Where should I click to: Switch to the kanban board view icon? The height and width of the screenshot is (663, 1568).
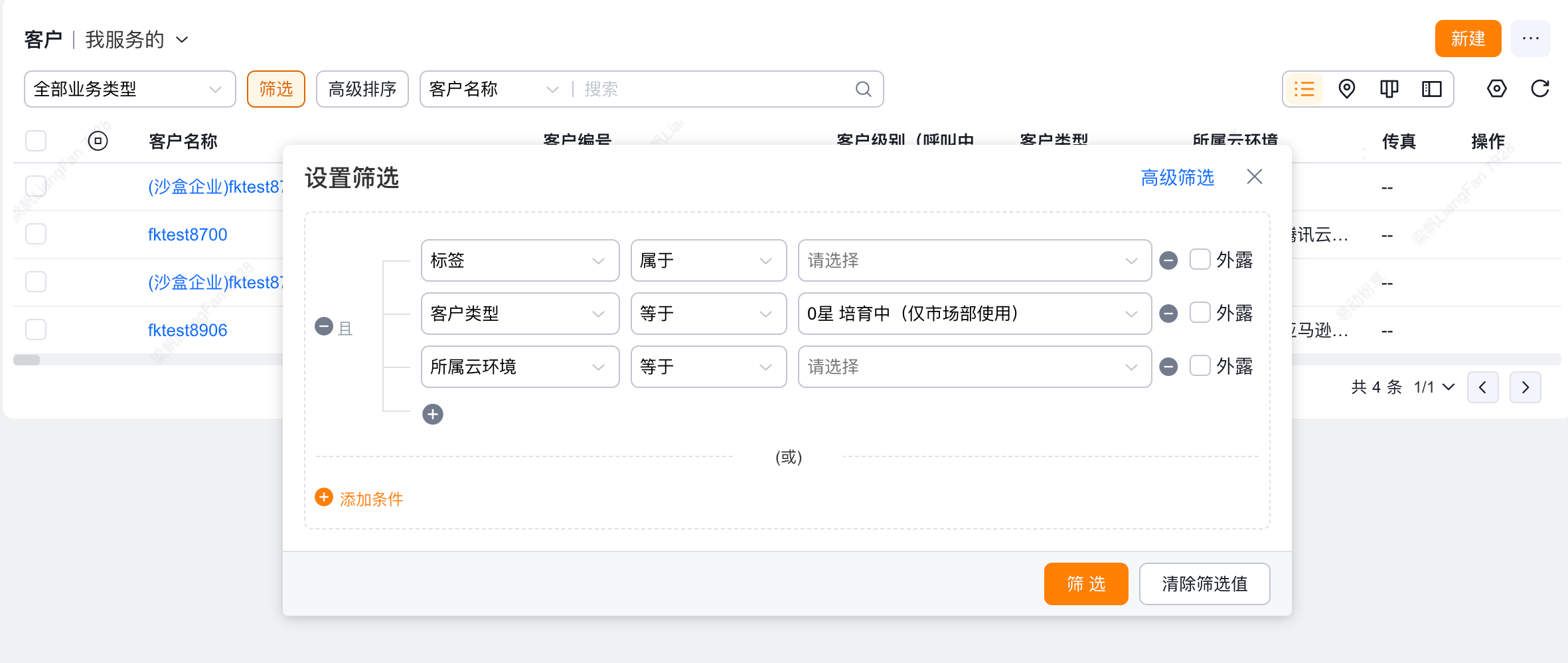pyautogui.click(x=1389, y=89)
